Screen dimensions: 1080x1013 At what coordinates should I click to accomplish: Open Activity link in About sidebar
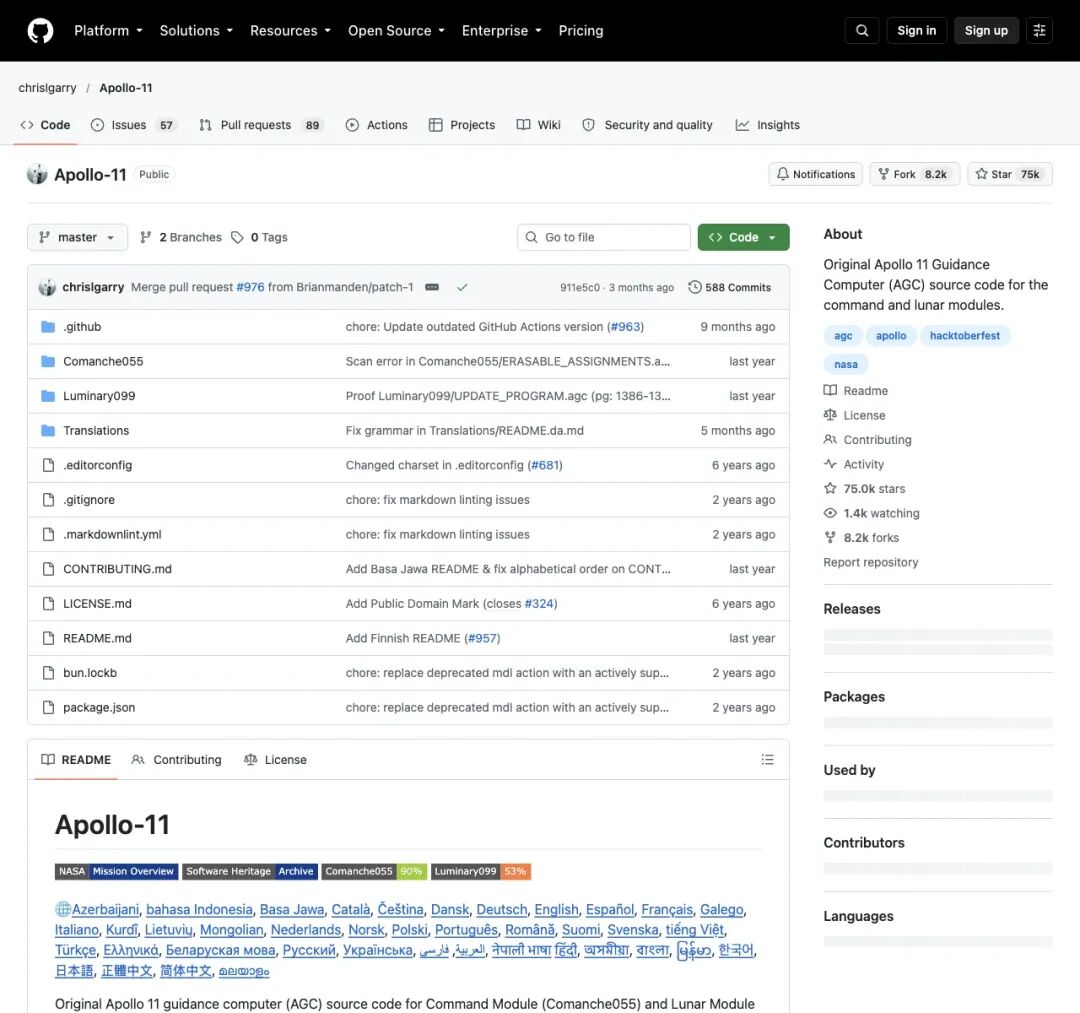[853, 464]
